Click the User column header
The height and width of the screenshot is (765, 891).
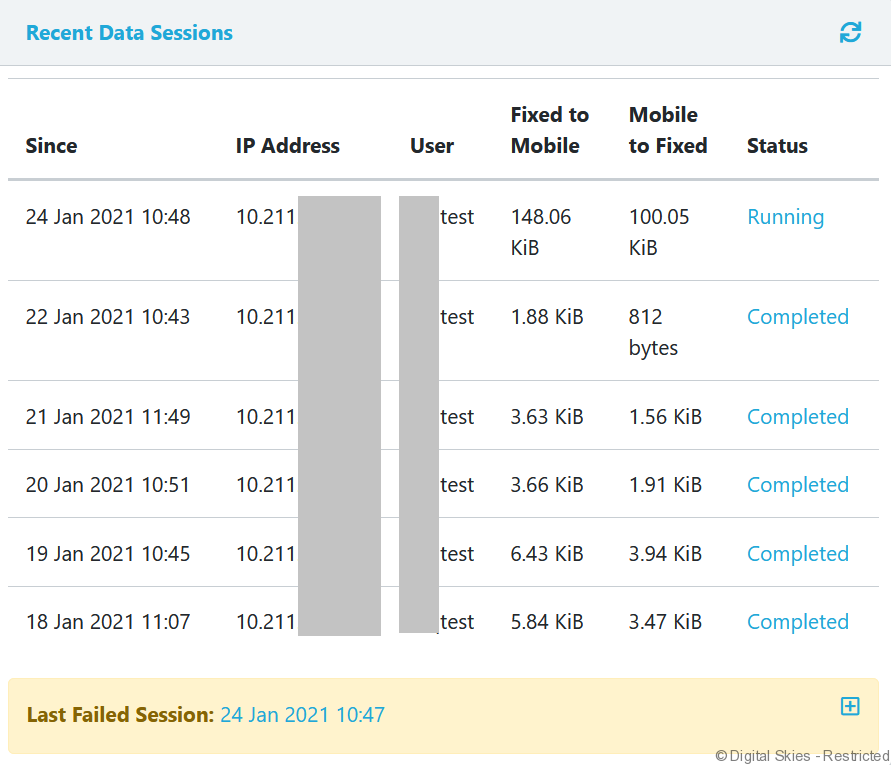click(x=432, y=146)
